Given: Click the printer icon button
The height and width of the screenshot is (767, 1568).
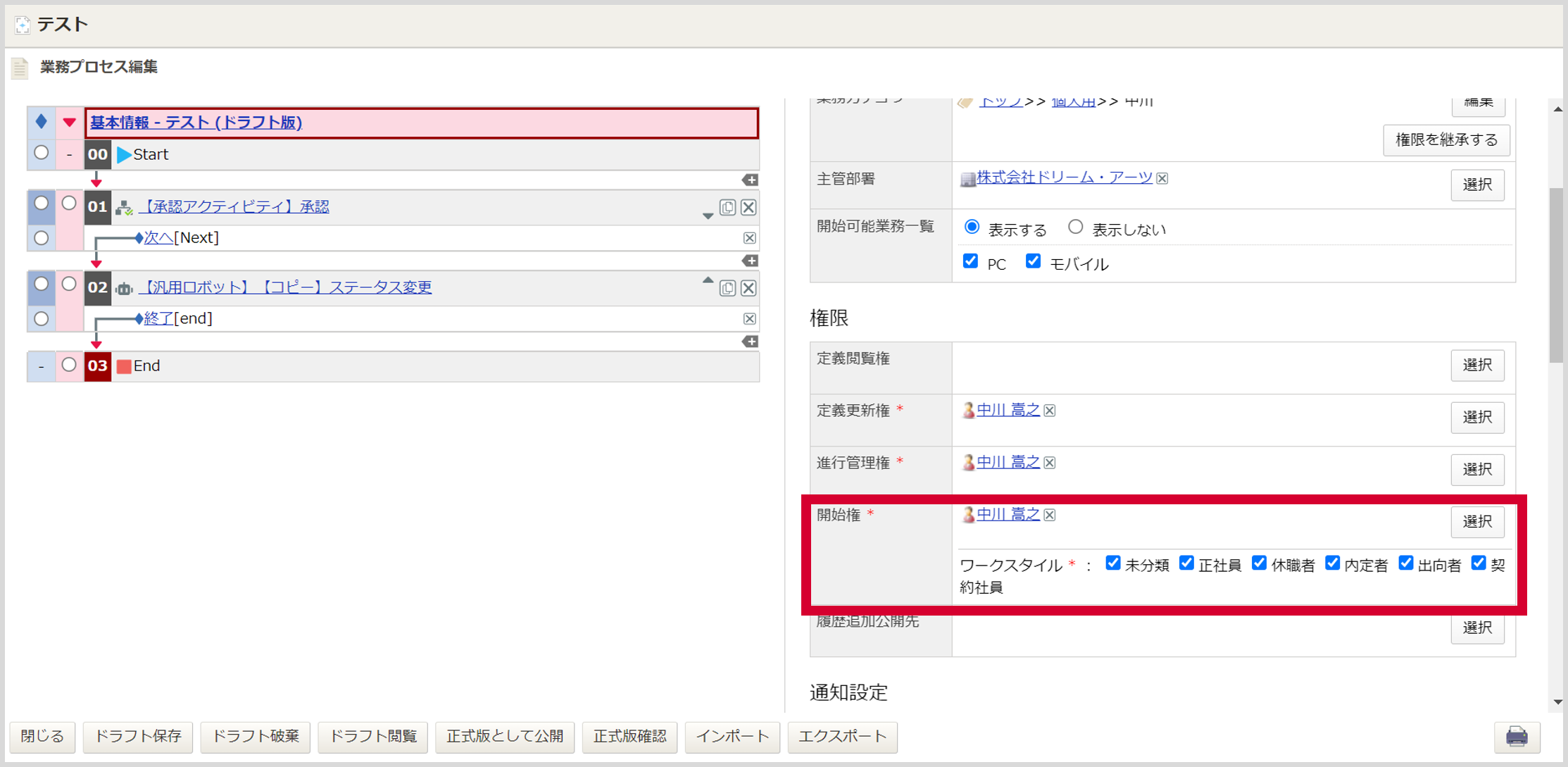Looking at the screenshot, I should point(1517,737).
